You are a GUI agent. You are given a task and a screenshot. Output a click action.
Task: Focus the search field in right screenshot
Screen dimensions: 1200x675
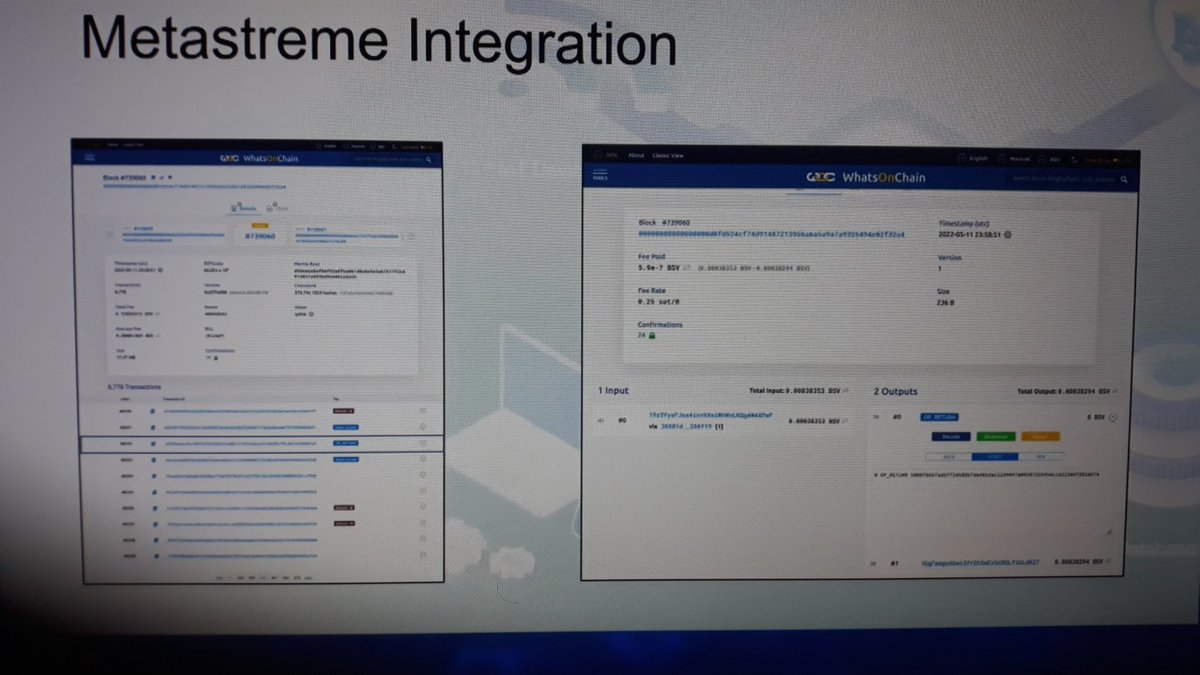point(1066,179)
